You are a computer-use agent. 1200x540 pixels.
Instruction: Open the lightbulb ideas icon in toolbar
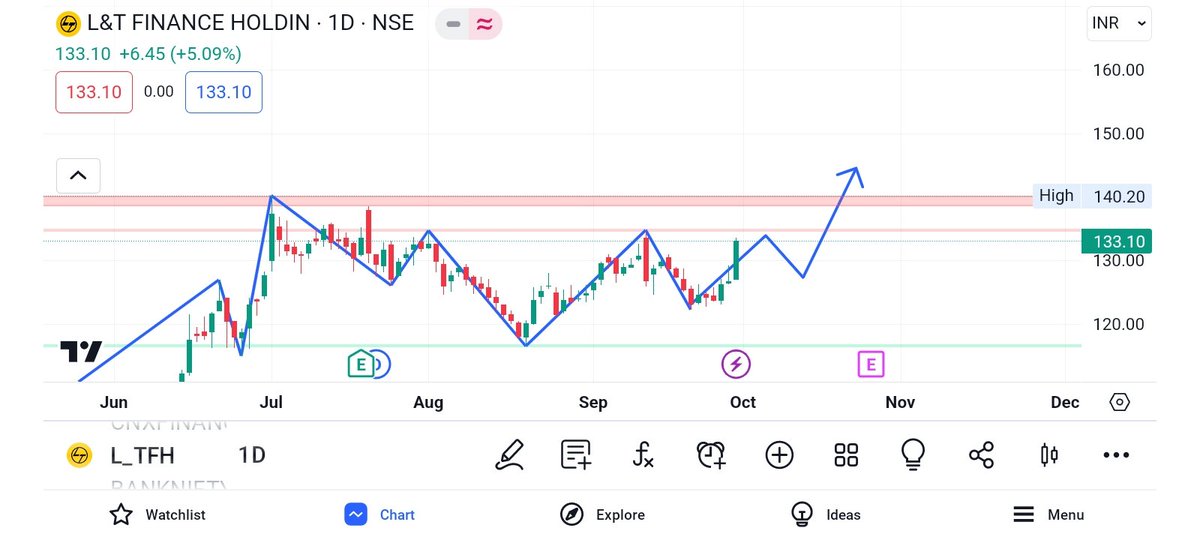(x=913, y=455)
